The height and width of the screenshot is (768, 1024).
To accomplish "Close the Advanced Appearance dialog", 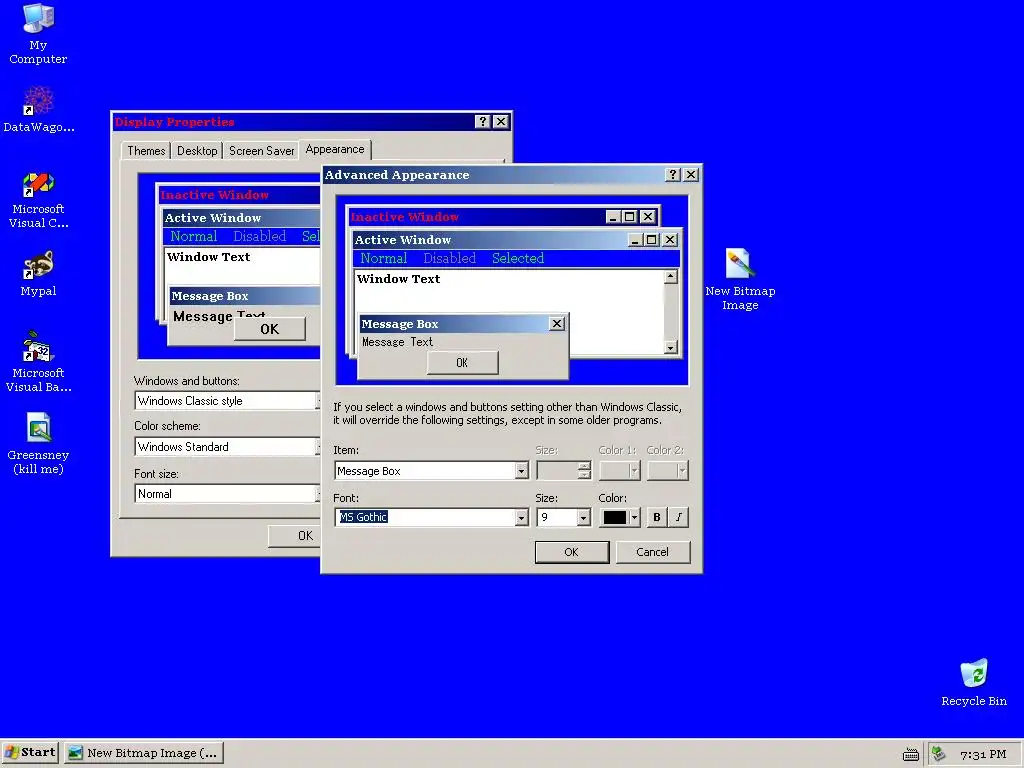I will (691, 174).
